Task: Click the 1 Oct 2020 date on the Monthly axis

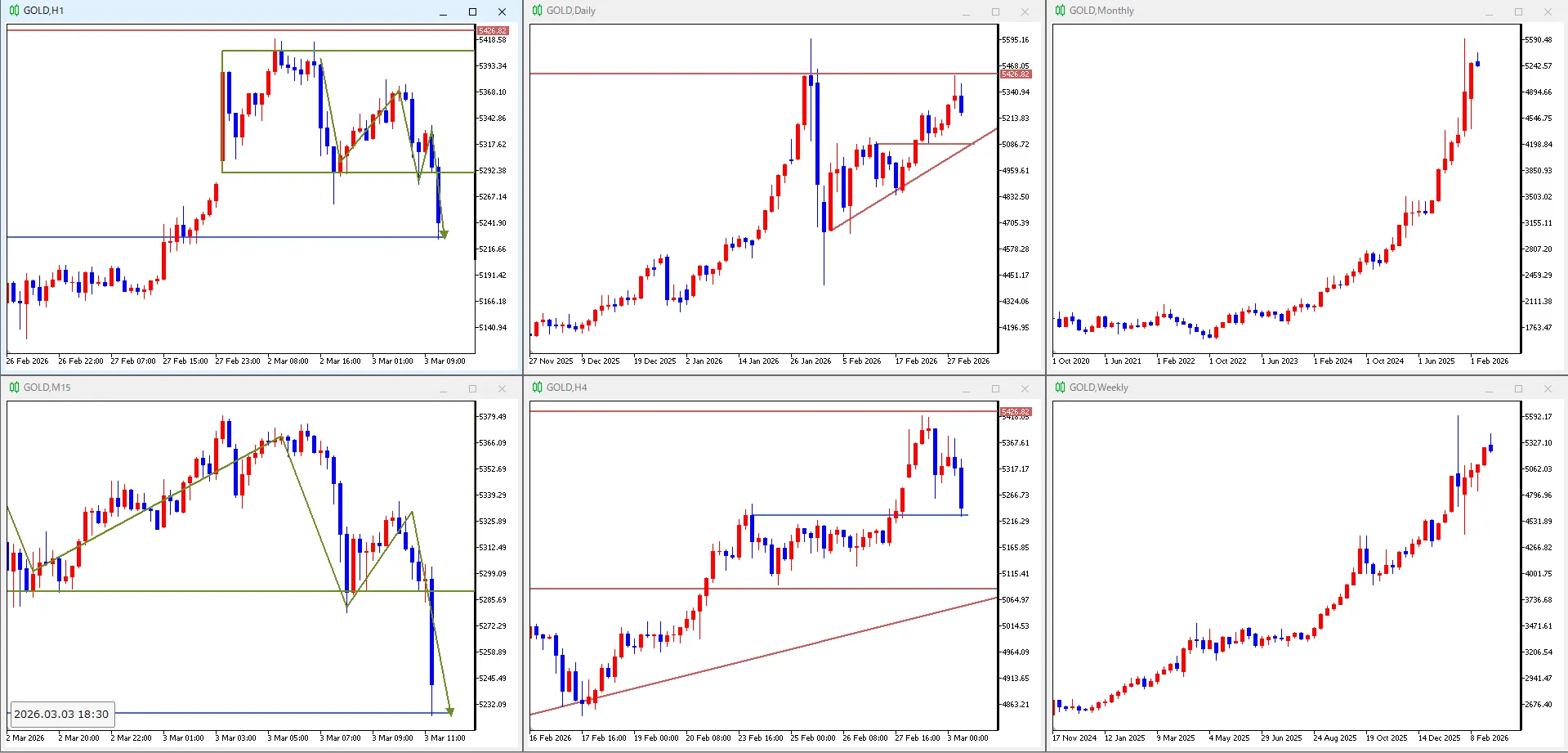Action: tap(1071, 361)
